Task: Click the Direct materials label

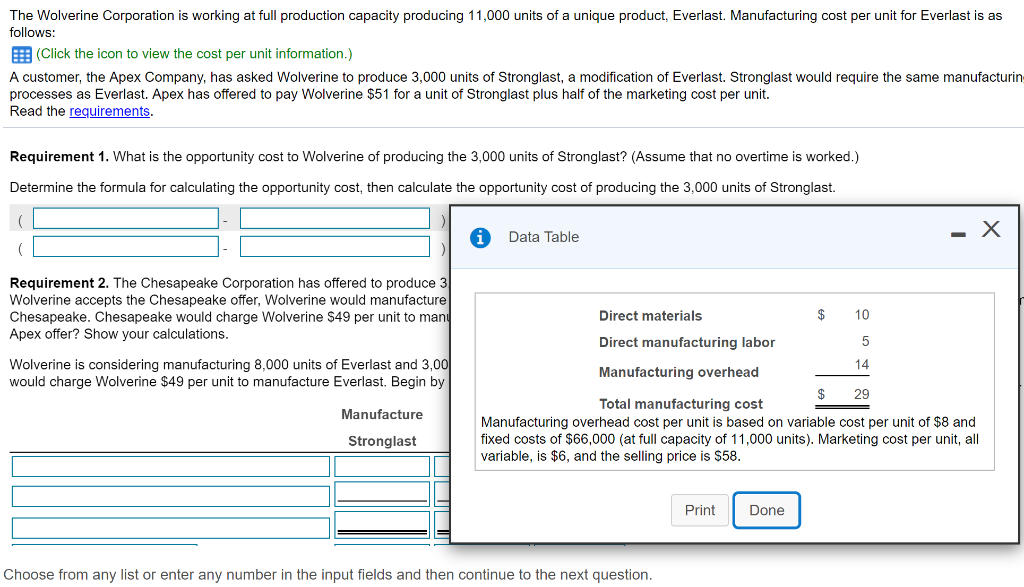Action: [x=650, y=316]
